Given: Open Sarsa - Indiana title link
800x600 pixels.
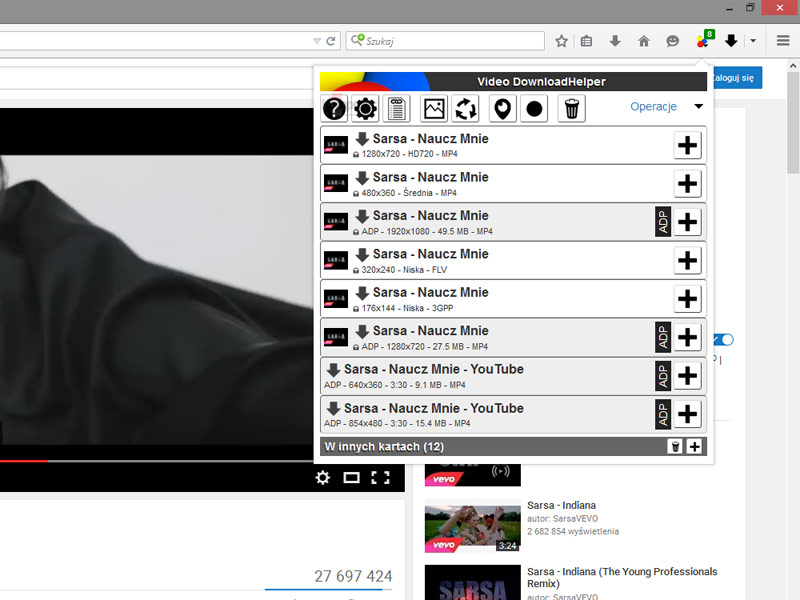Looking at the screenshot, I should pyautogui.click(x=561, y=505).
